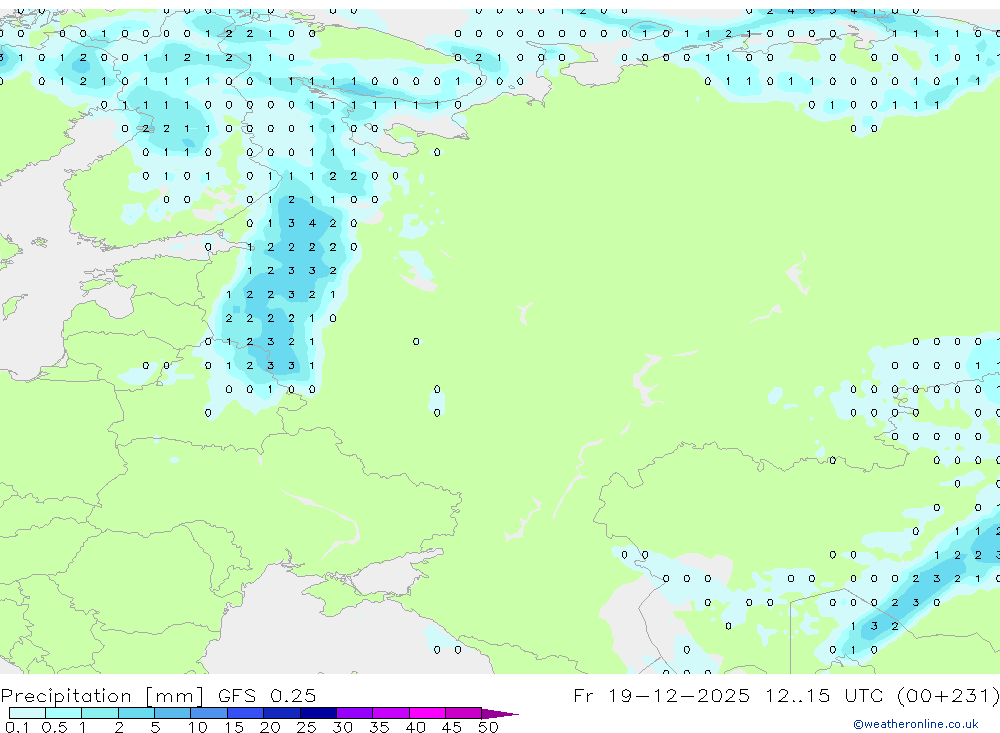Click the legend label "35"

379,727
